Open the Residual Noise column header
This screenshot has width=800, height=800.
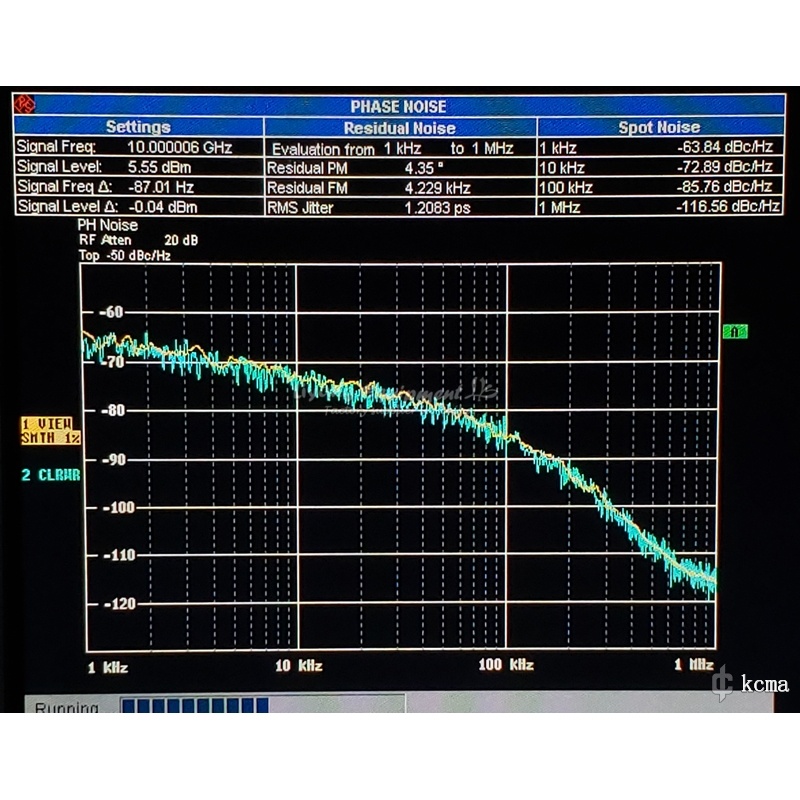click(399, 128)
